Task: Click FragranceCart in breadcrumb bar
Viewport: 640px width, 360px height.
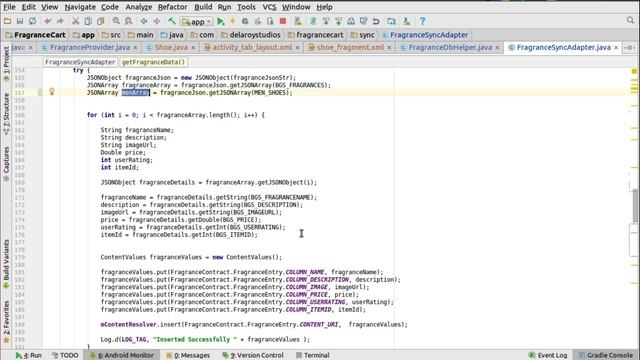Action: pos(35,35)
